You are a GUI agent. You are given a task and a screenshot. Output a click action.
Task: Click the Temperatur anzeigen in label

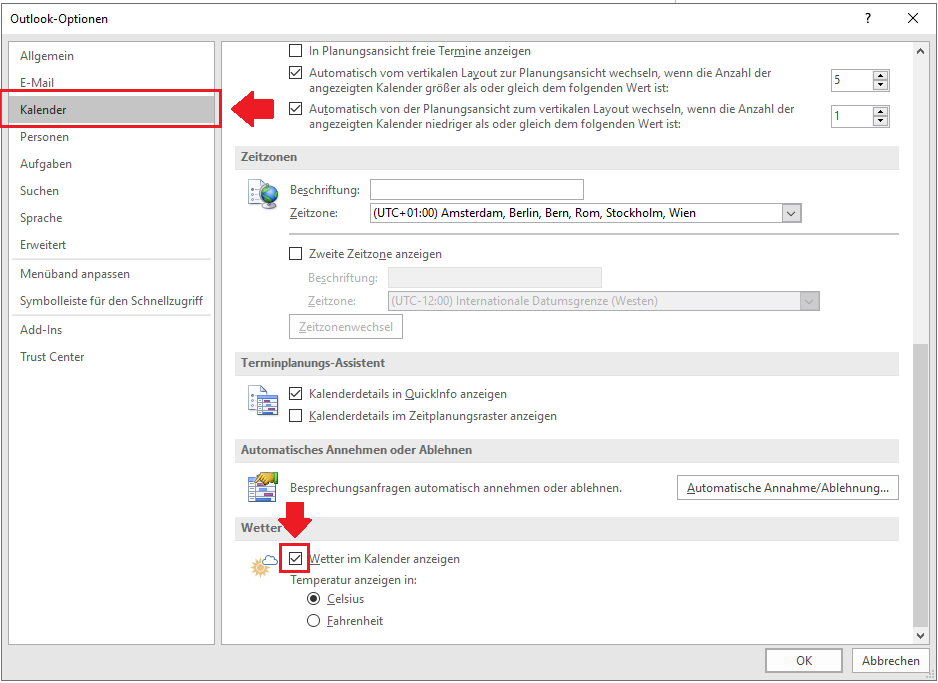pyautogui.click(x=354, y=580)
